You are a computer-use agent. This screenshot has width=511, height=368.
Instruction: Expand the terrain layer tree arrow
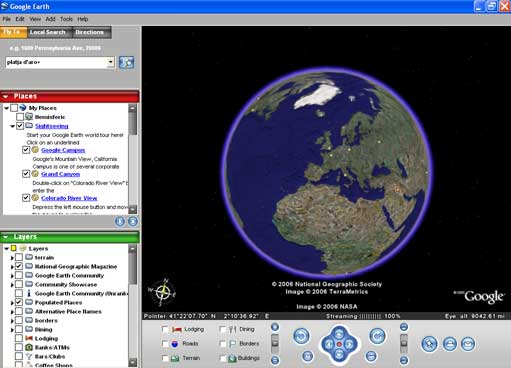tap(12, 258)
